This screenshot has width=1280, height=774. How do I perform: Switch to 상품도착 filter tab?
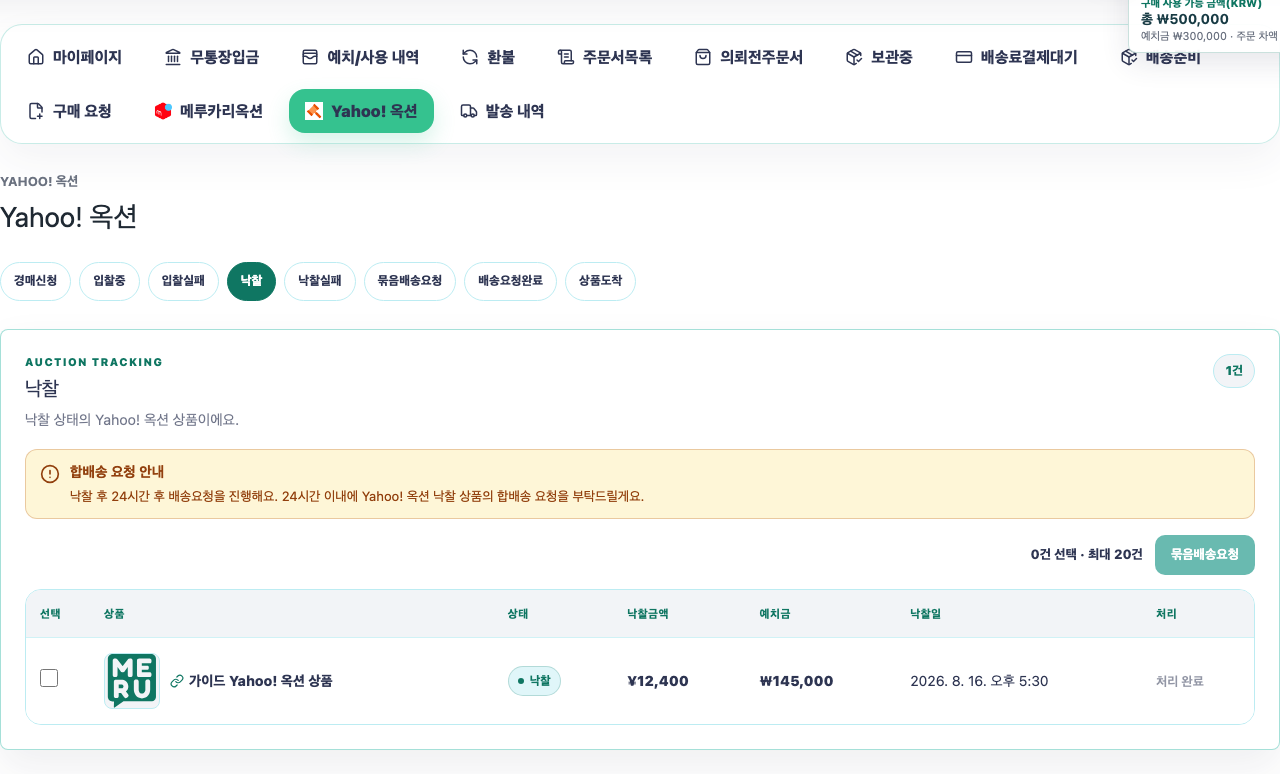click(x=600, y=281)
